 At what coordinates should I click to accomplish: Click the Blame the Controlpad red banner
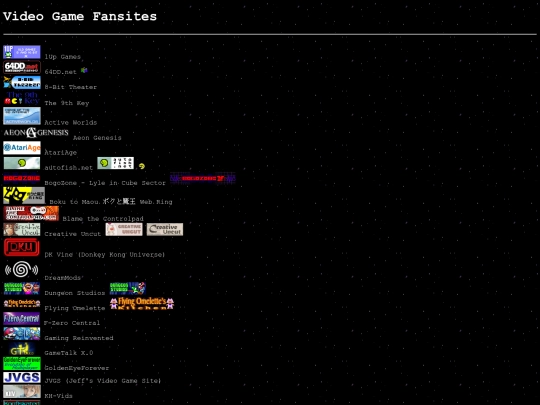31,213
